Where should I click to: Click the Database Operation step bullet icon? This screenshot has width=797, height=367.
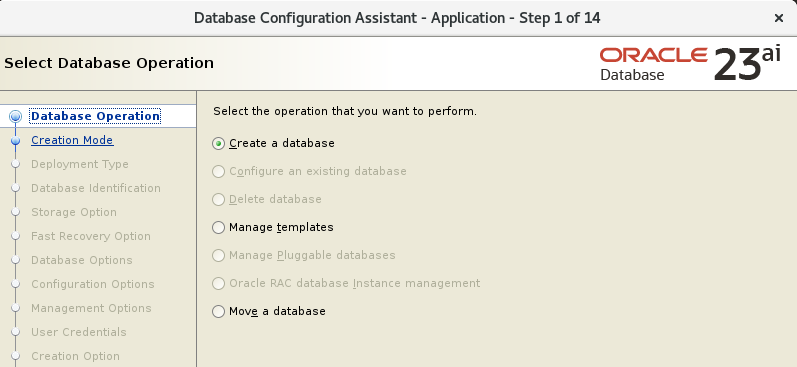(x=16, y=117)
